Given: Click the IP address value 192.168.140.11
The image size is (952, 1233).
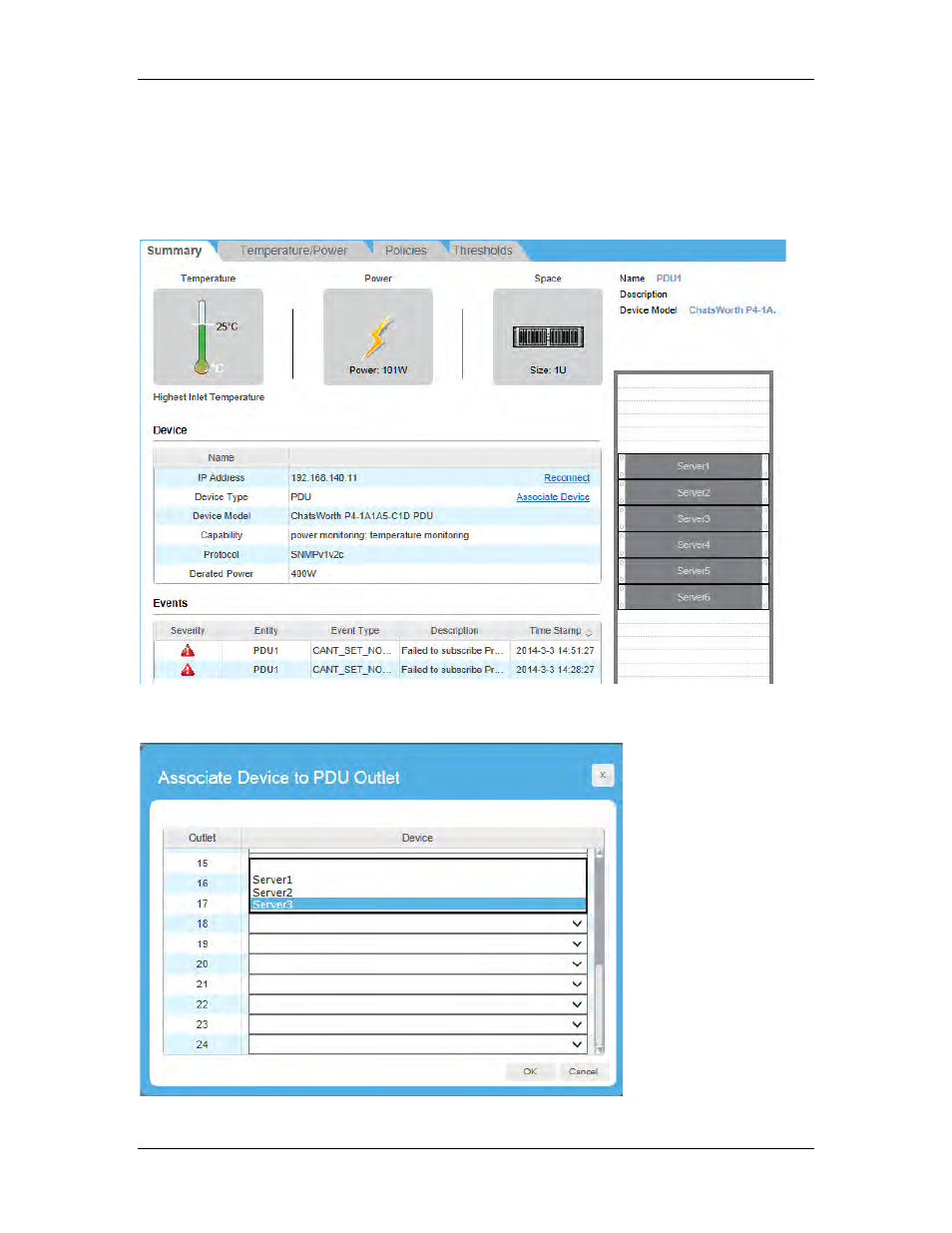Looking at the screenshot, I should (x=324, y=478).
